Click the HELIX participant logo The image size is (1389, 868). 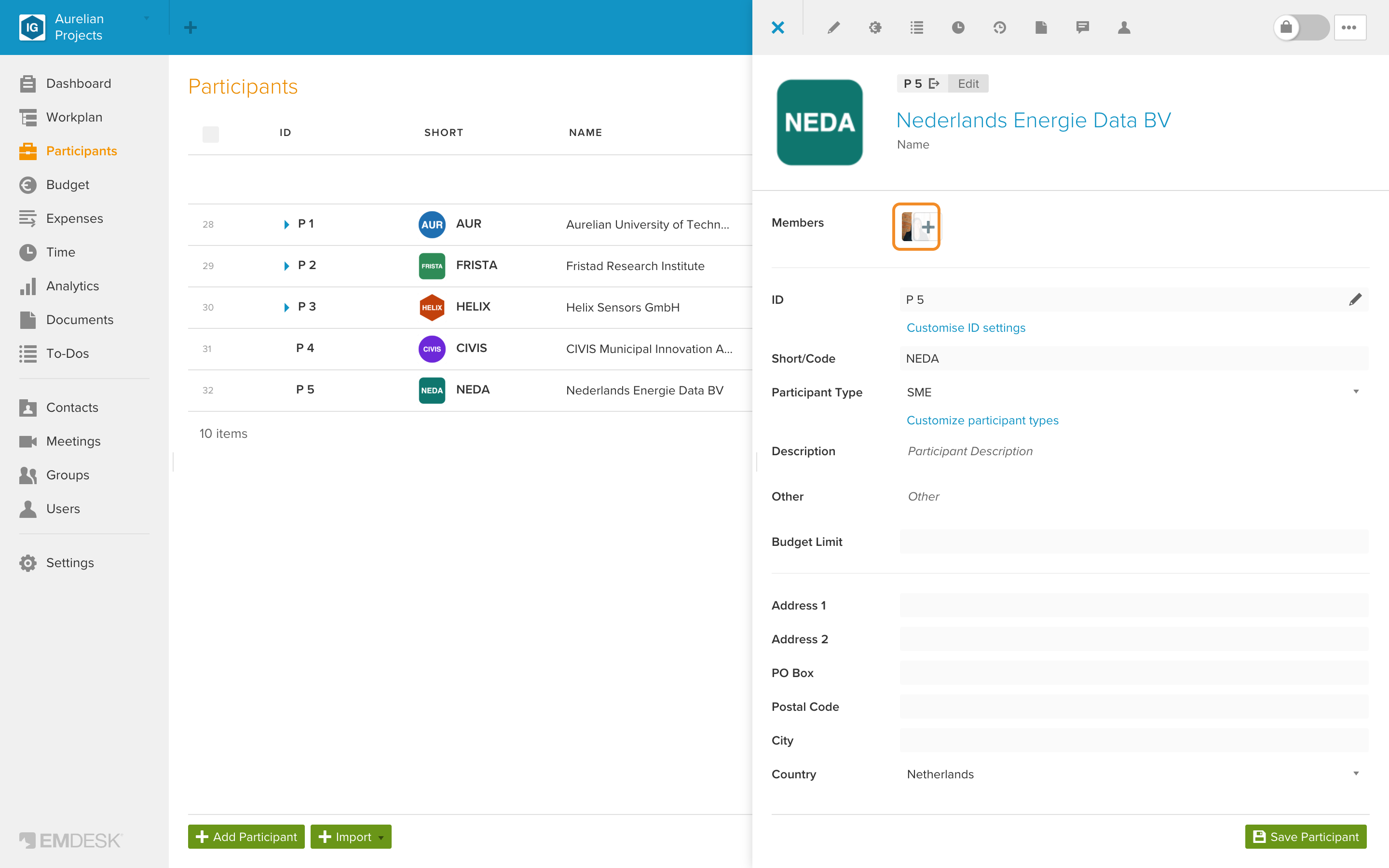[432, 307]
